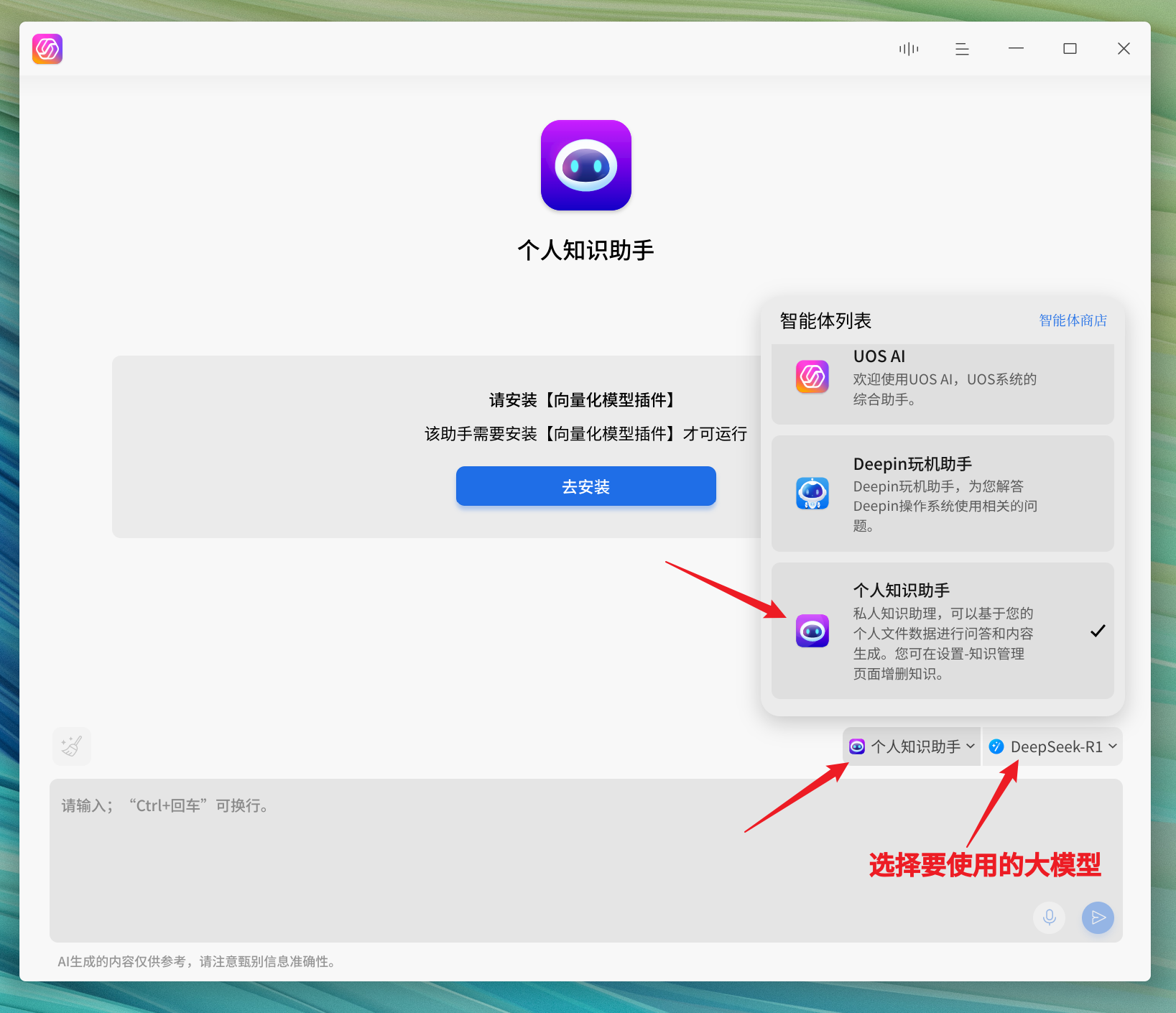The width and height of the screenshot is (1176, 1013).
Task: Click the clear conversation broom icon
Action: [72, 746]
